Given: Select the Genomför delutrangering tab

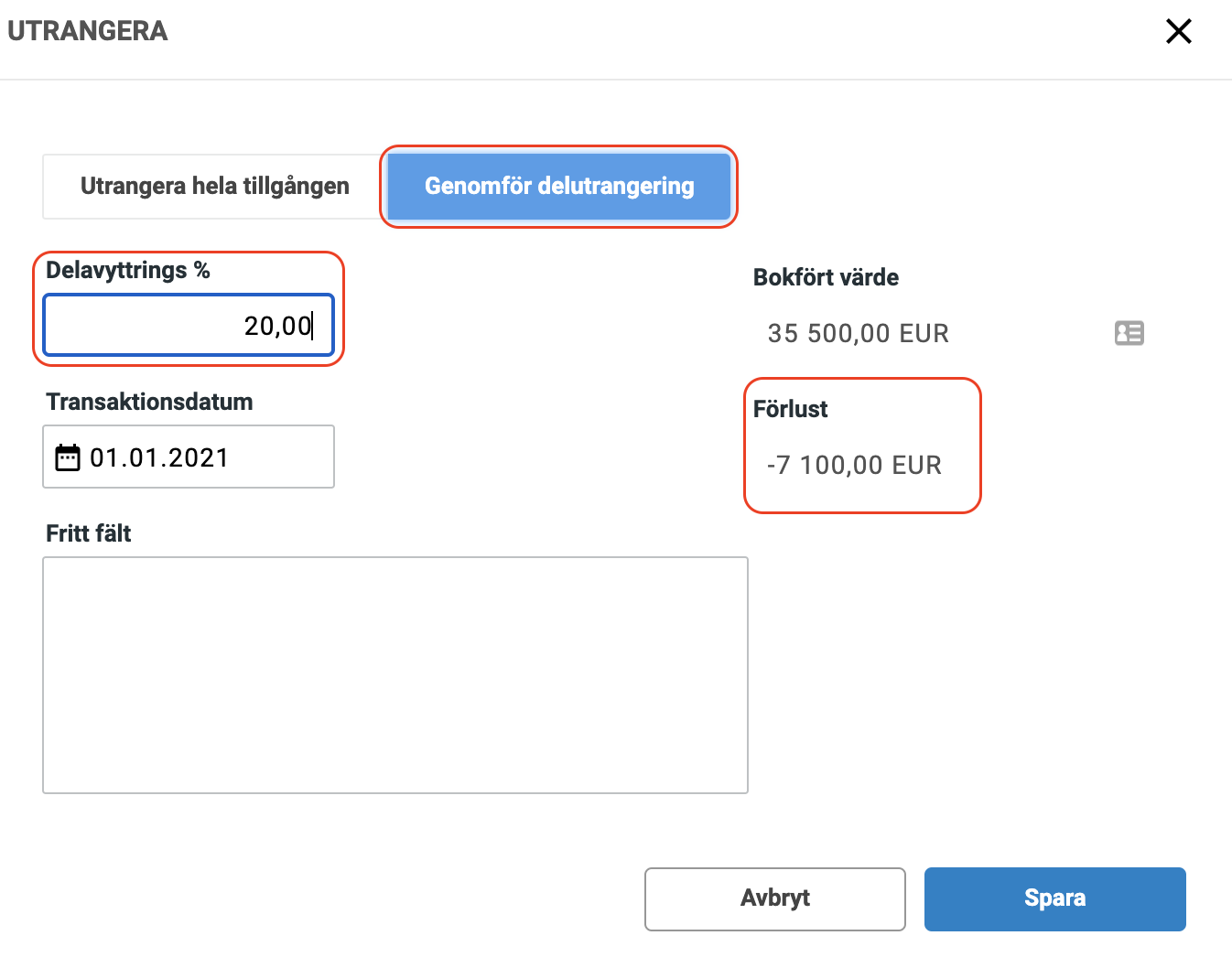Looking at the screenshot, I should pyautogui.click(x=558, y=186).
